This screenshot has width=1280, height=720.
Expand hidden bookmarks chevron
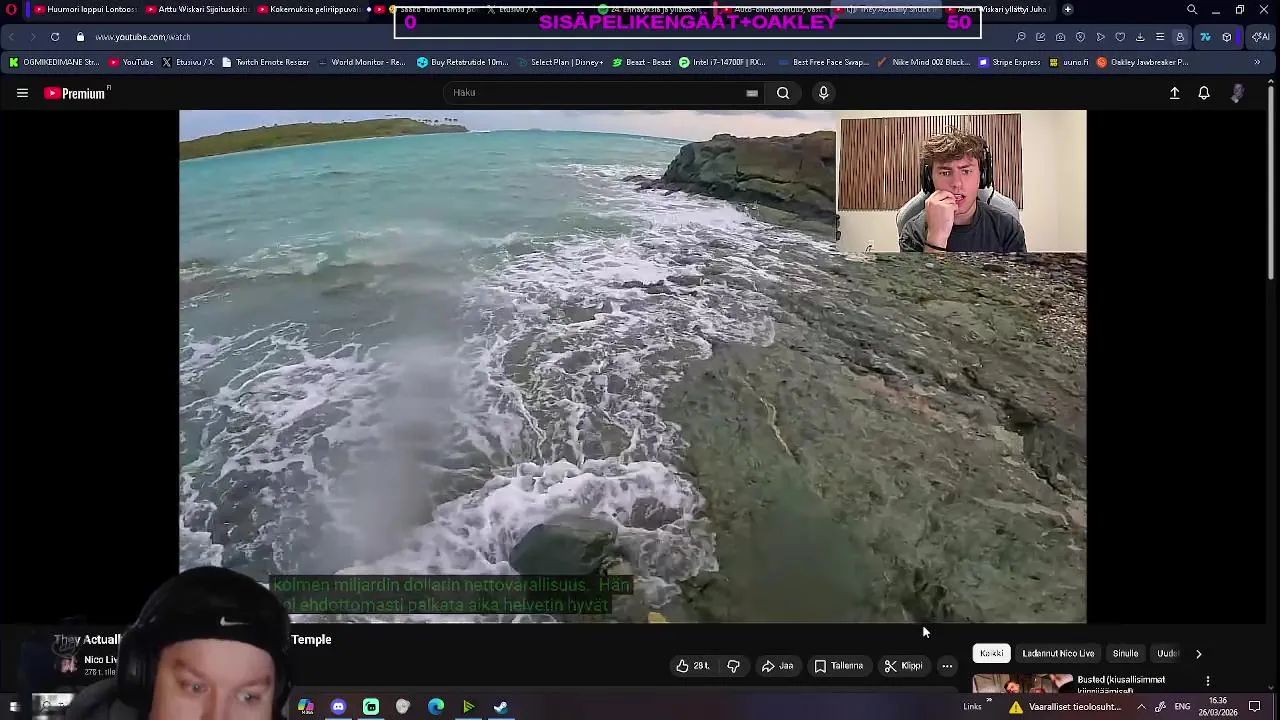pos(1257,62)
